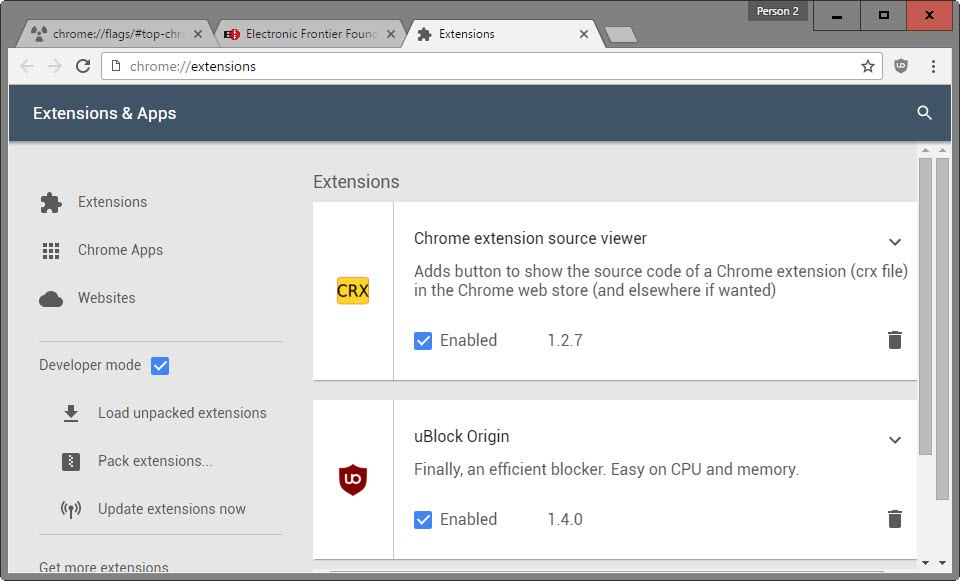Screen dimensions: 960x581
Task: Click the Extensions & Apps heading
Action: (105, 113)
